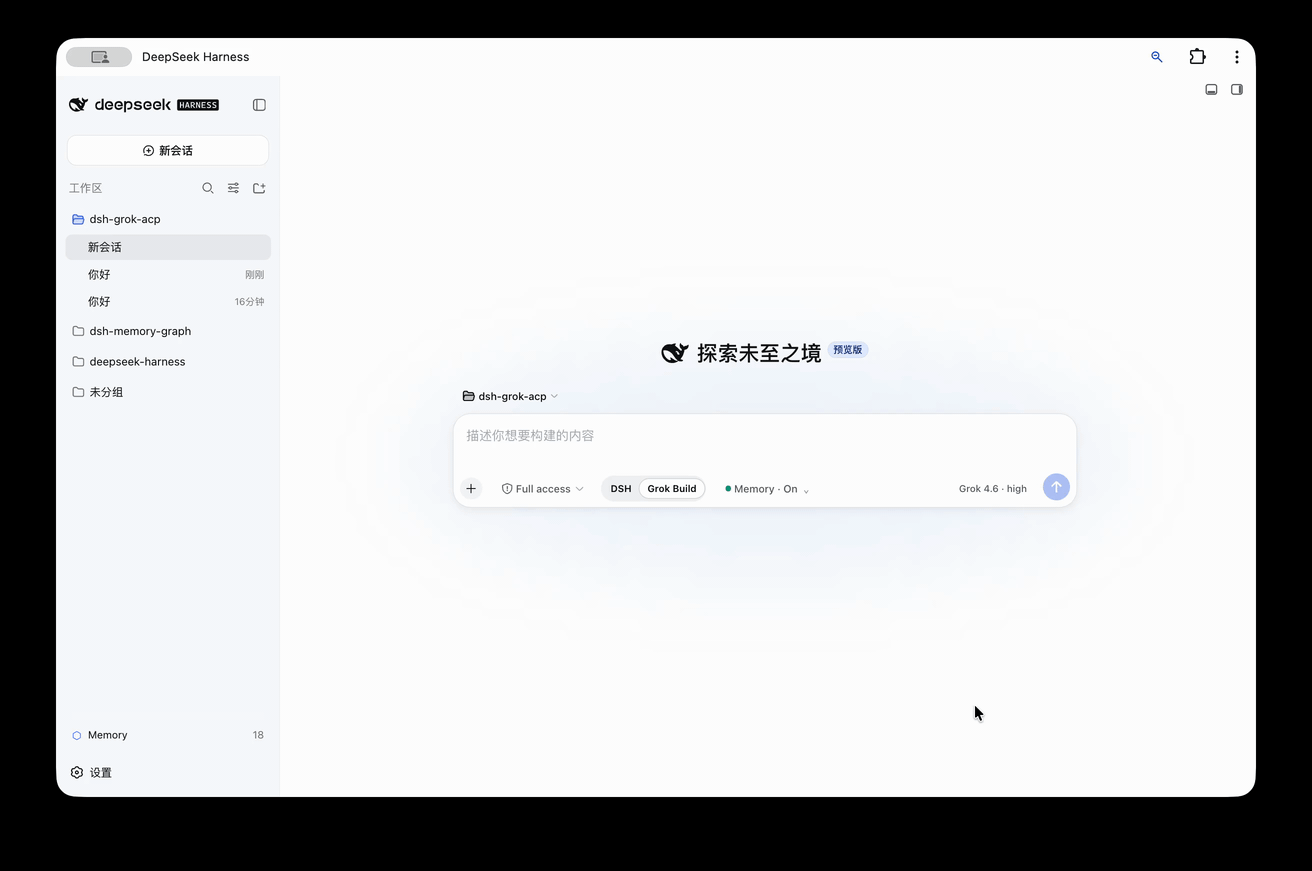
Task: Search workspaces with the magnifier icon
Action: 208,188
